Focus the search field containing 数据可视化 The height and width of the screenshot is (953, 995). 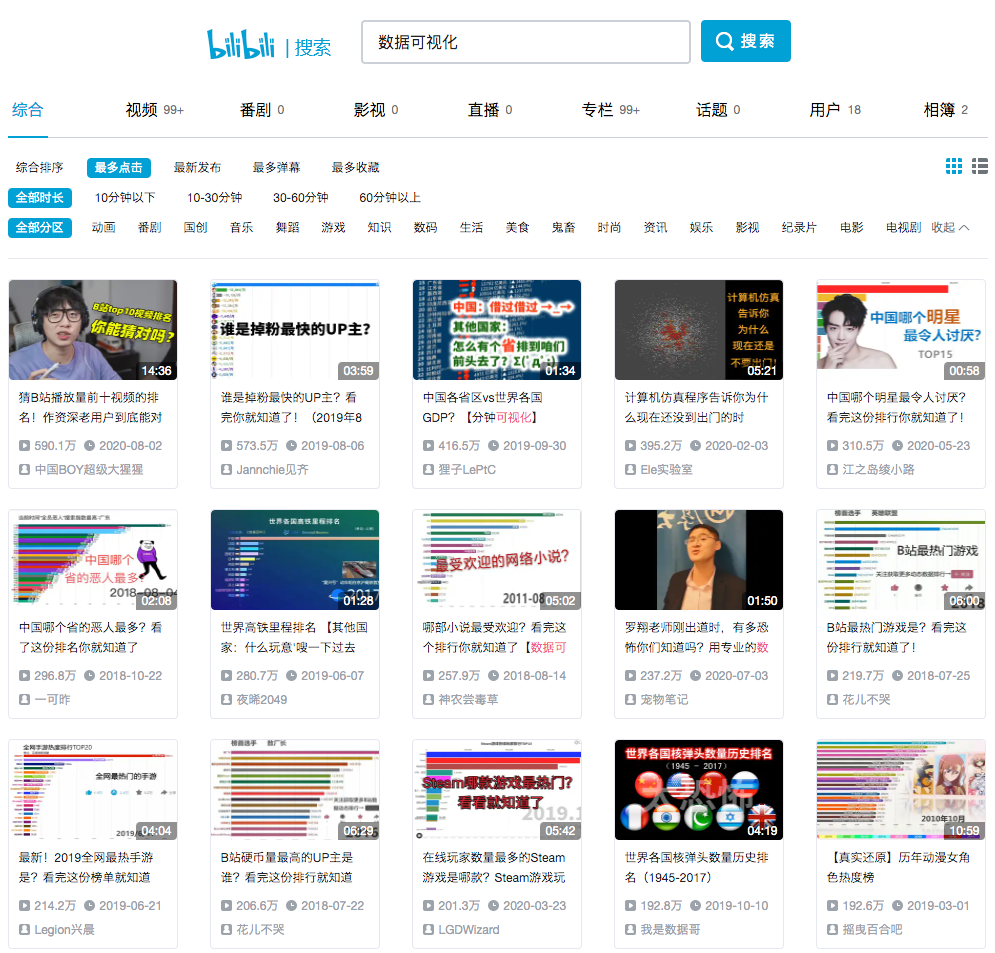click(525, 42)
